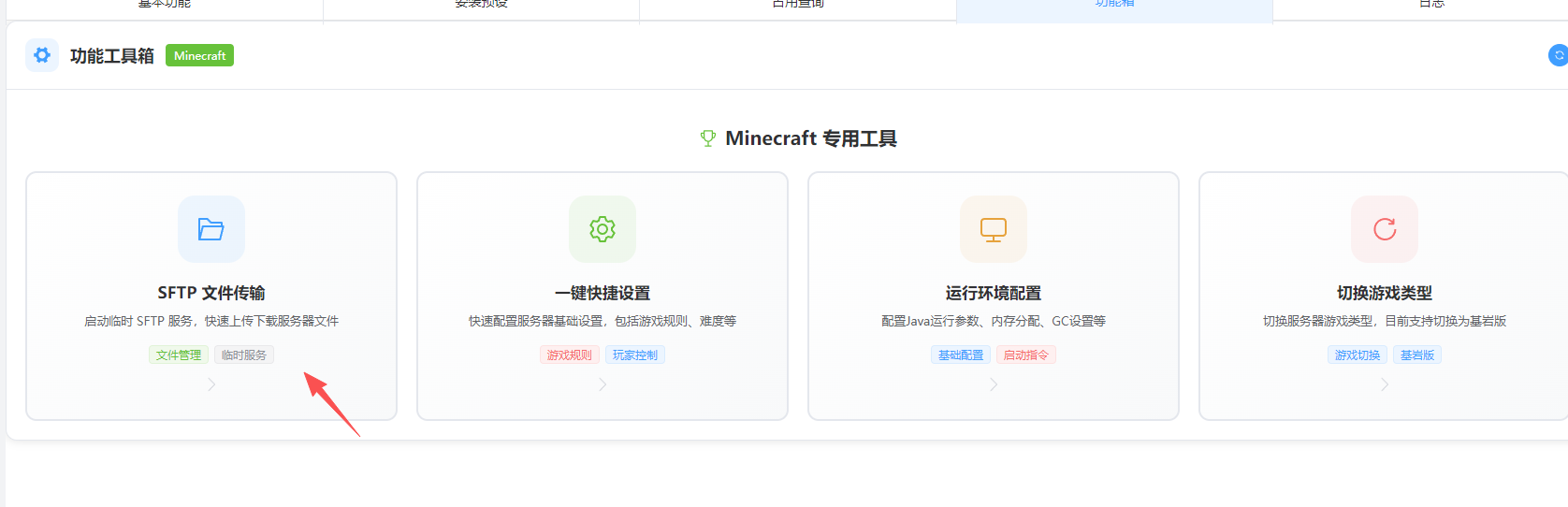The width and height of the screenshot is (1568, 507).
Task: Click the 基岩版 tag
Action: pos(1417,355)
